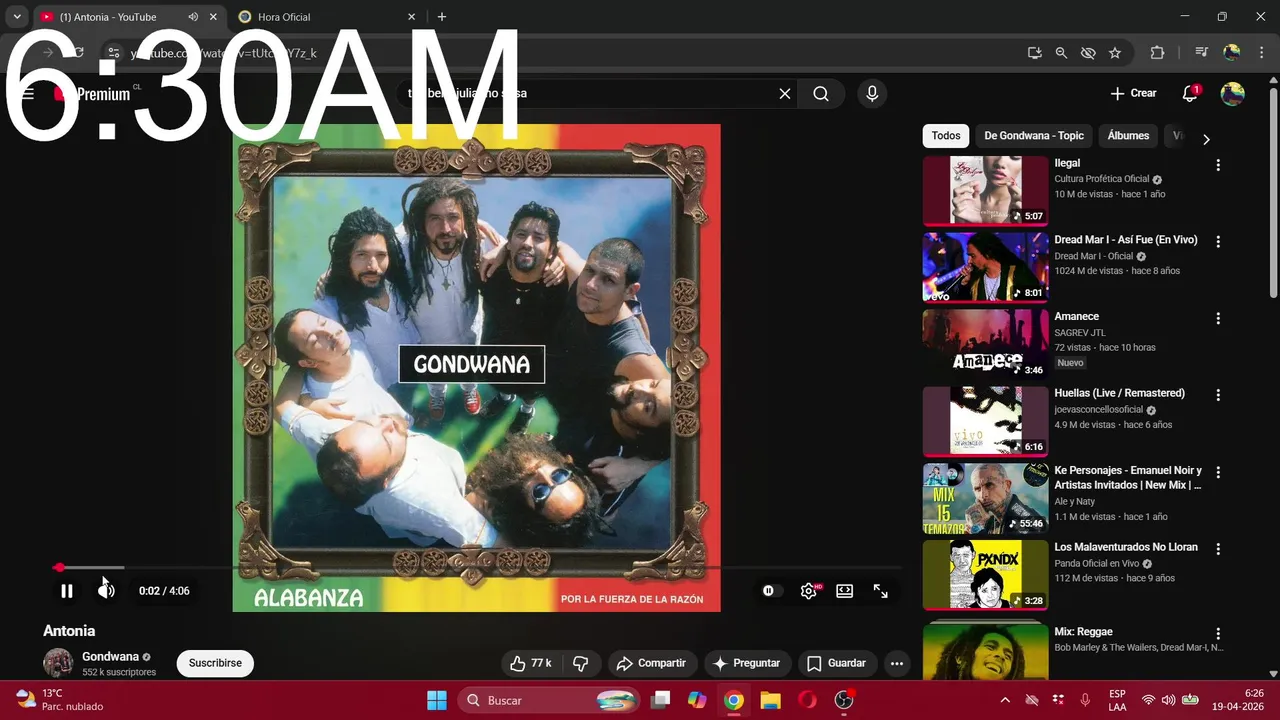Image resolution: width=1280 pixels, height=720 pixels.
Task: Open the Amanece video title
Action: coord(1076,317)
